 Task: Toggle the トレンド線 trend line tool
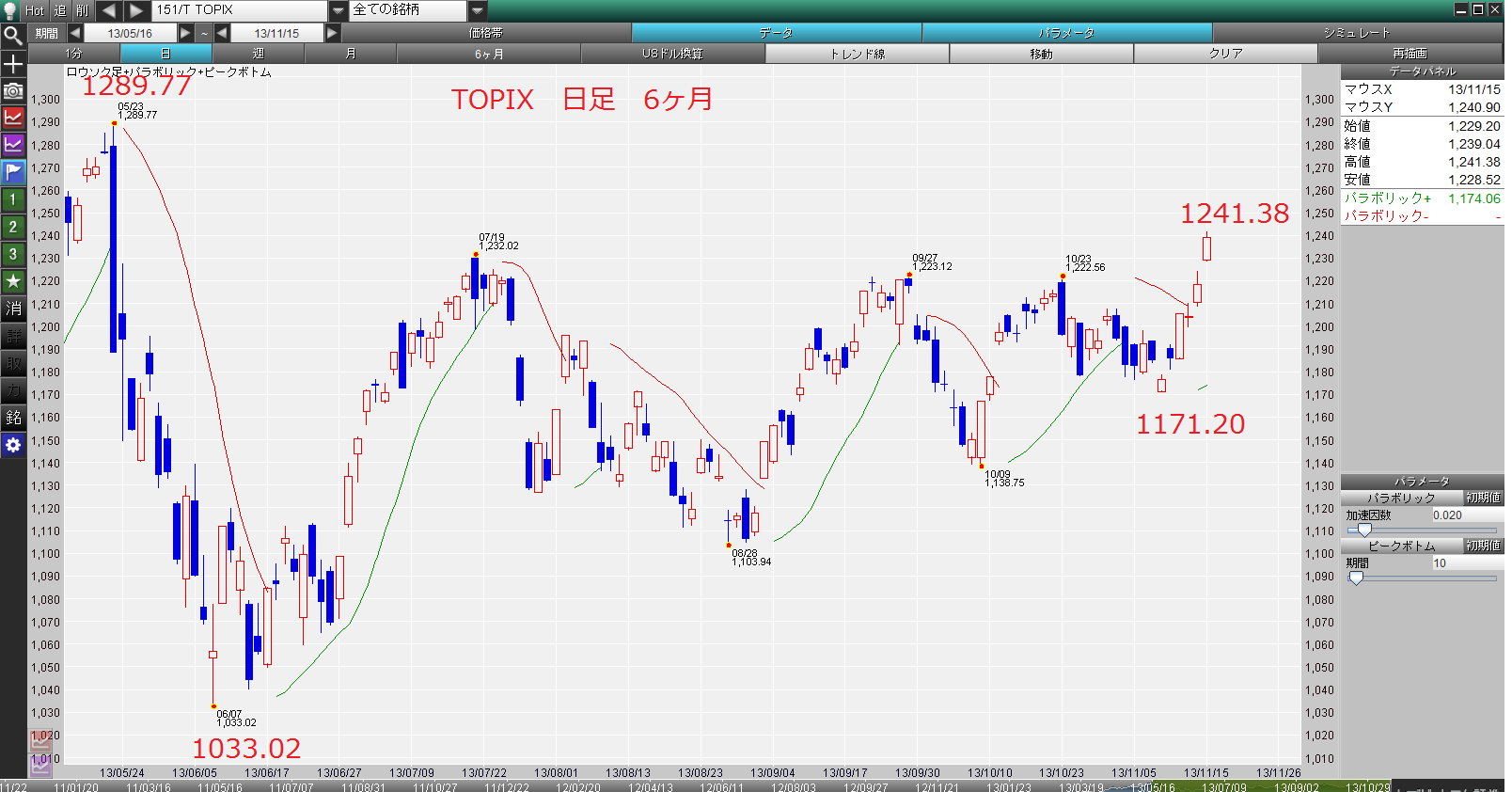click(858, 54)
